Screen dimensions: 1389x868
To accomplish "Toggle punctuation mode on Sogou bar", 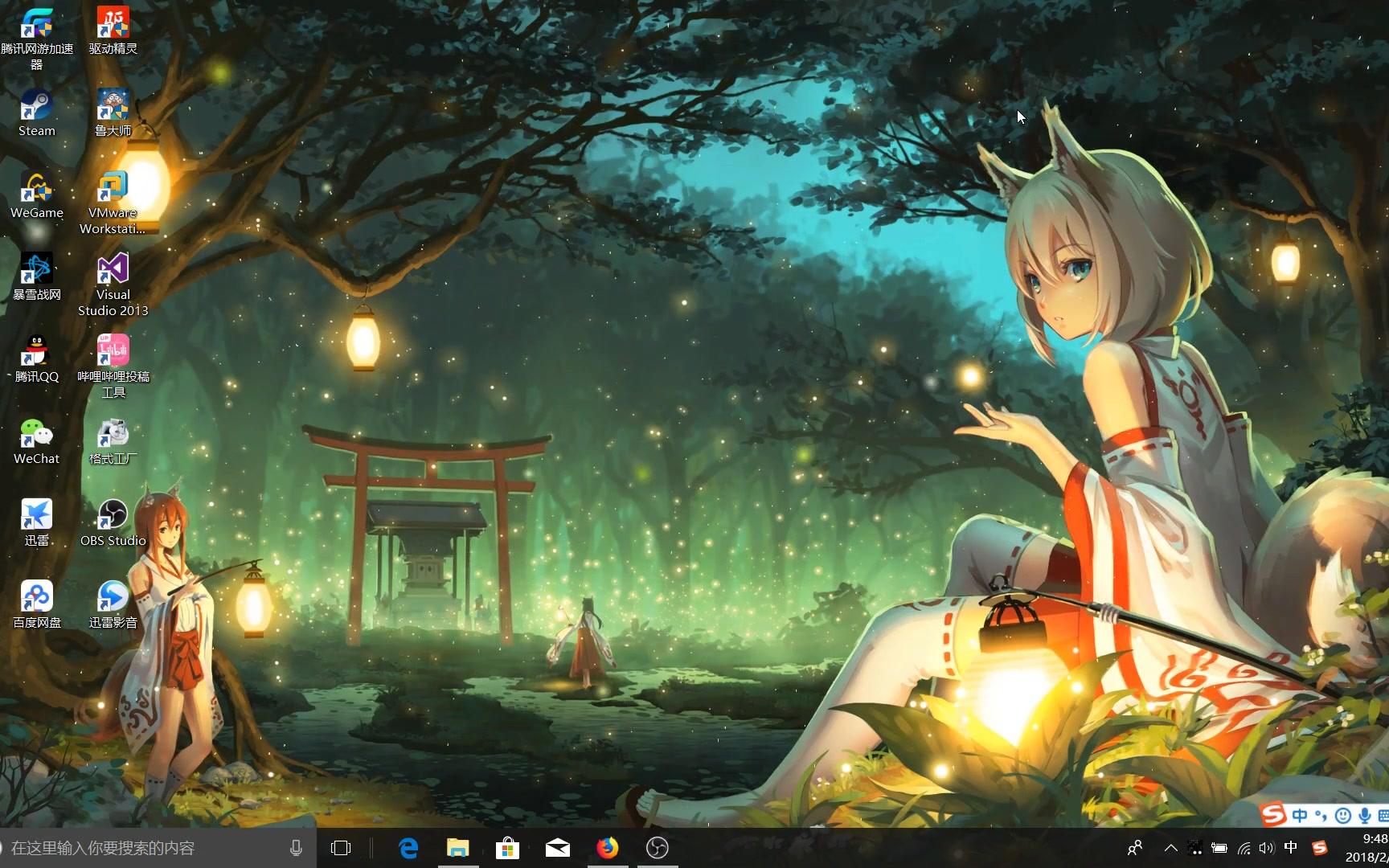I will click(1321, 816).
